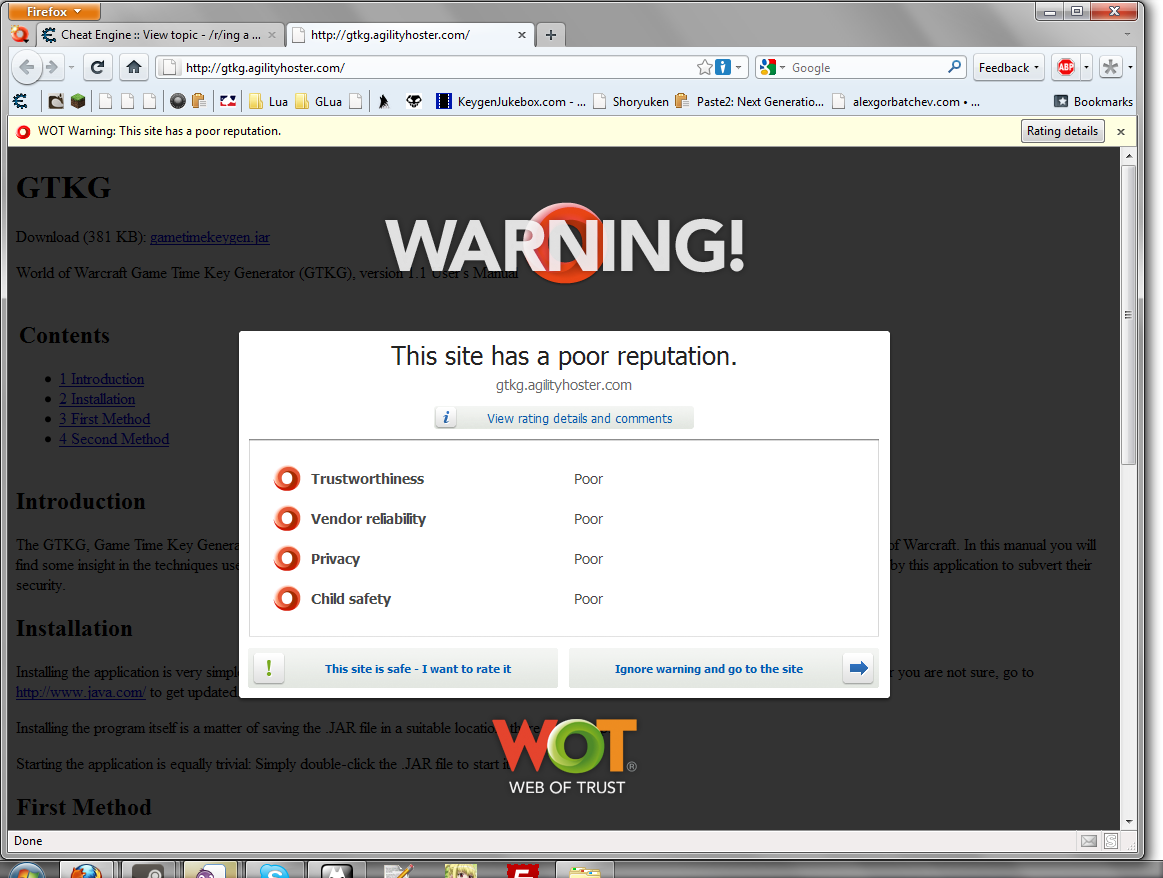The height and width of the screenshot is (878, 1163).
Task: Open the skull icon bookmark
Action: tap(414, 101)
